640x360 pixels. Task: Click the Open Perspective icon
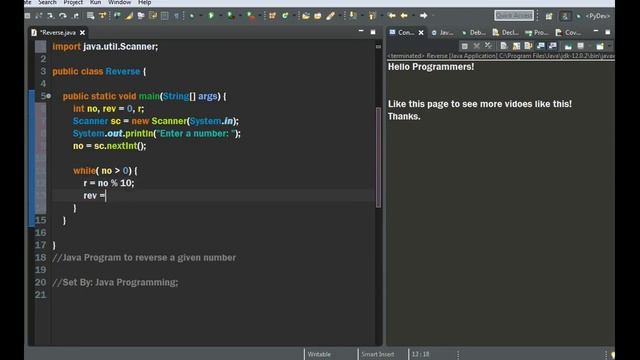pyautogui.click(x=549, y=16)
